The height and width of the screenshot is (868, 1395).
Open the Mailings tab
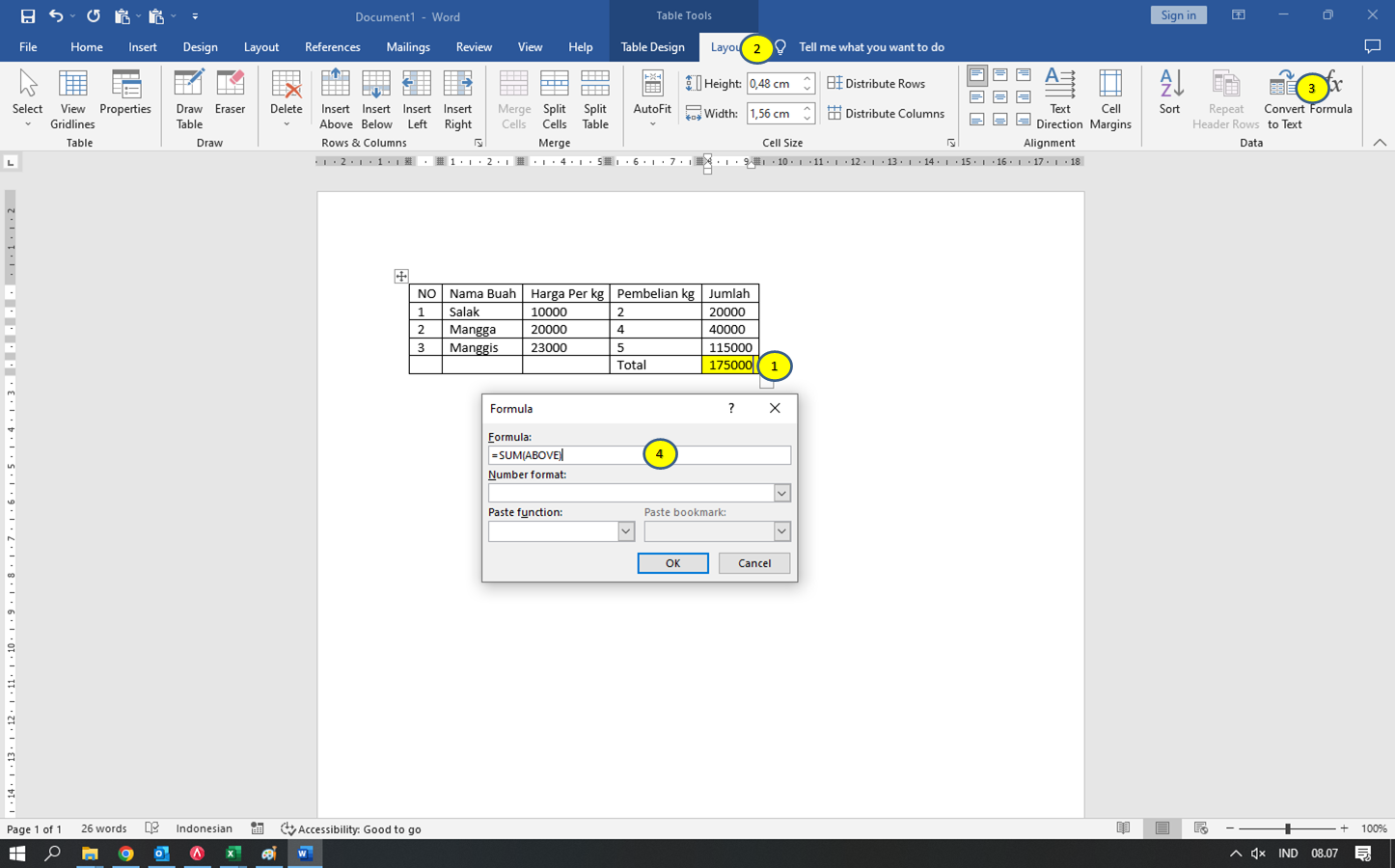(x=408, y=47)
